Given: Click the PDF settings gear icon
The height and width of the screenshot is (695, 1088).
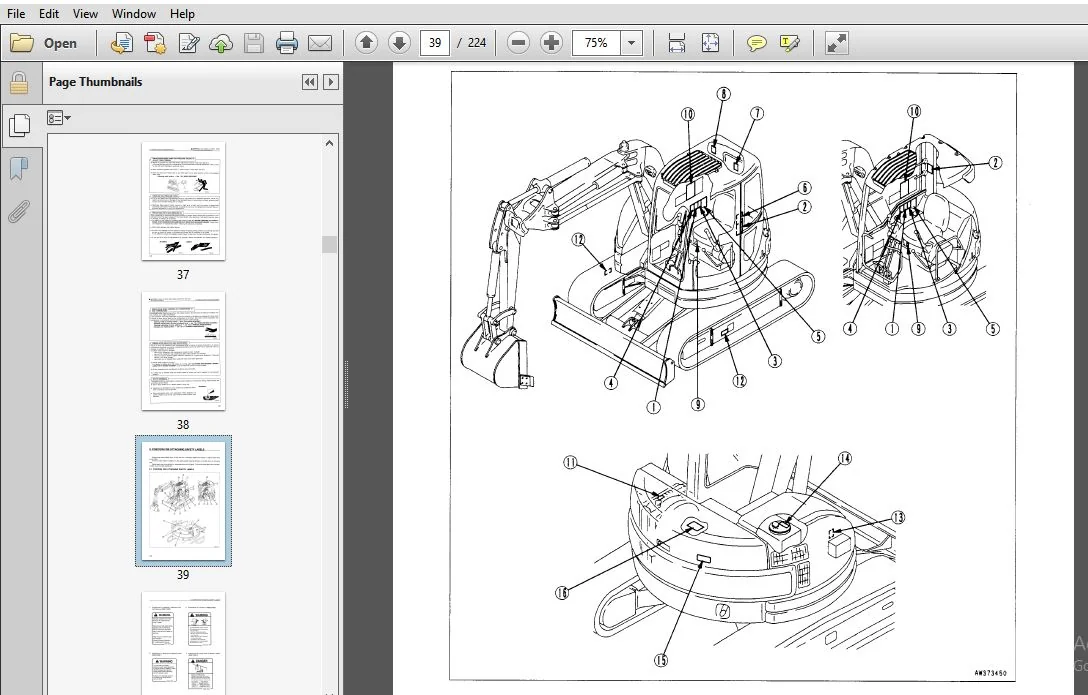Looking at the screenshot, I should click(155, 43).
